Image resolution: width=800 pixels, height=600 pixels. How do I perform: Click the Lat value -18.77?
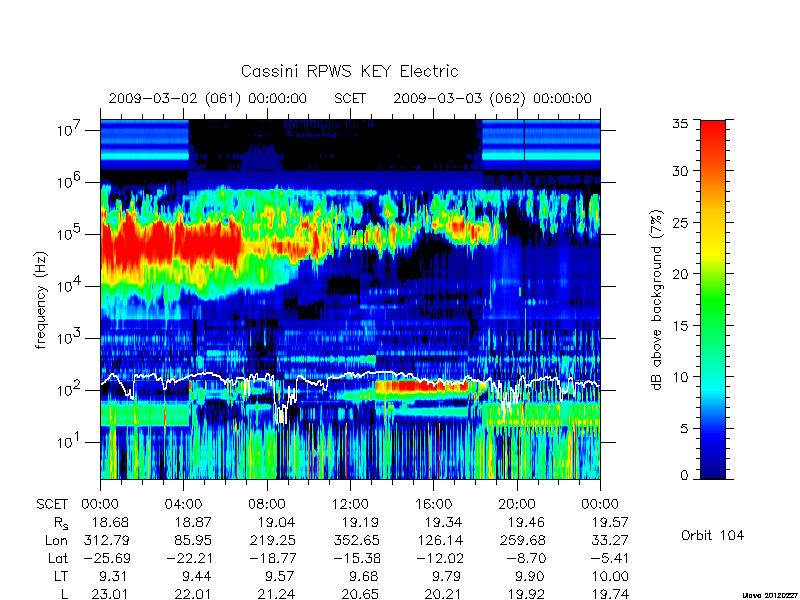pos(272,558)
